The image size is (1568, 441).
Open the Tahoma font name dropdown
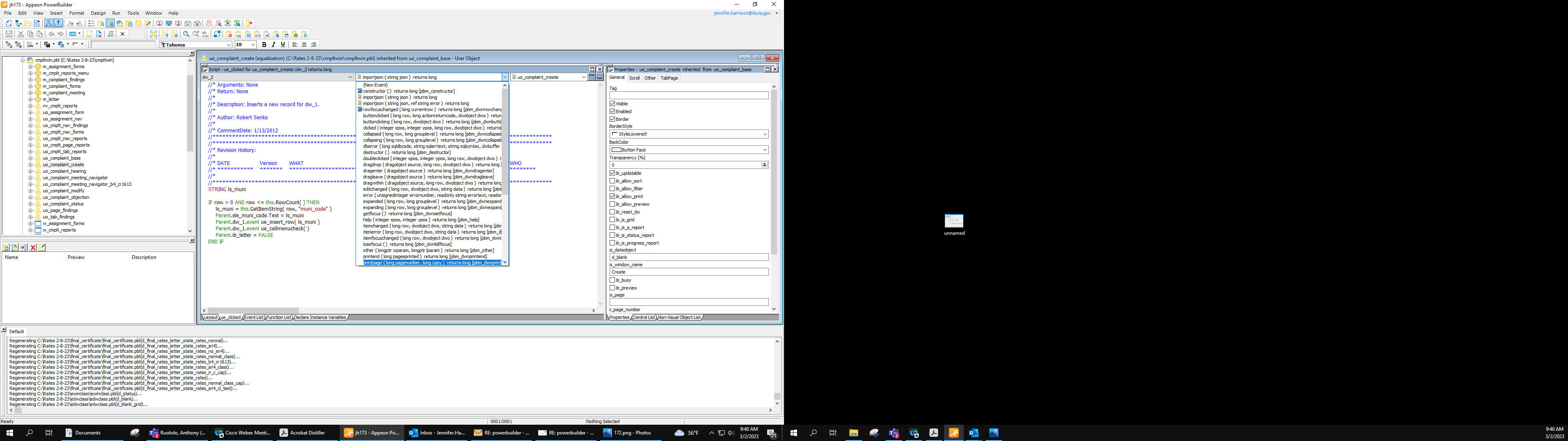(228, 45)
